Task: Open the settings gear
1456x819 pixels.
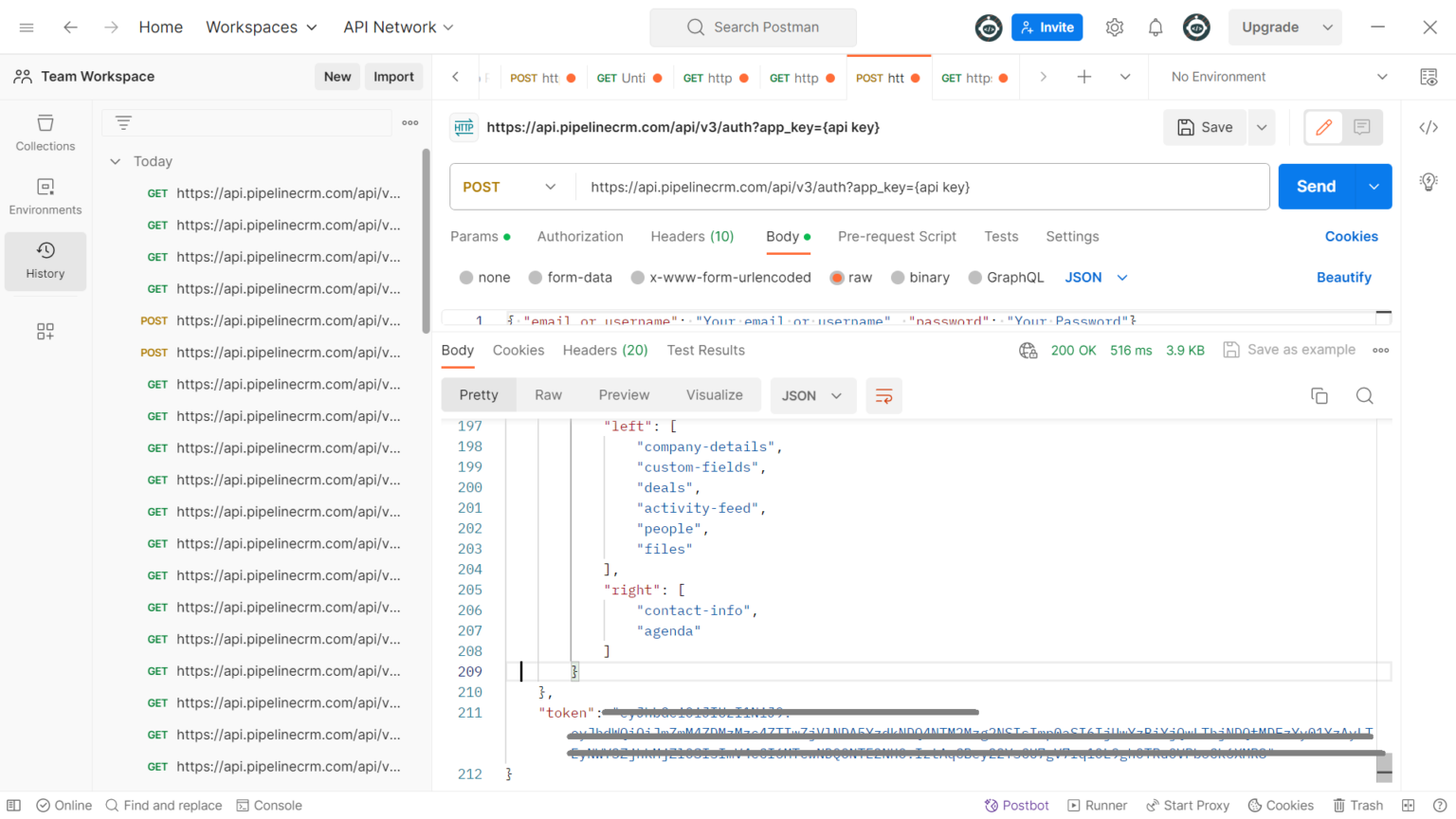Action: coord(1115,27)
